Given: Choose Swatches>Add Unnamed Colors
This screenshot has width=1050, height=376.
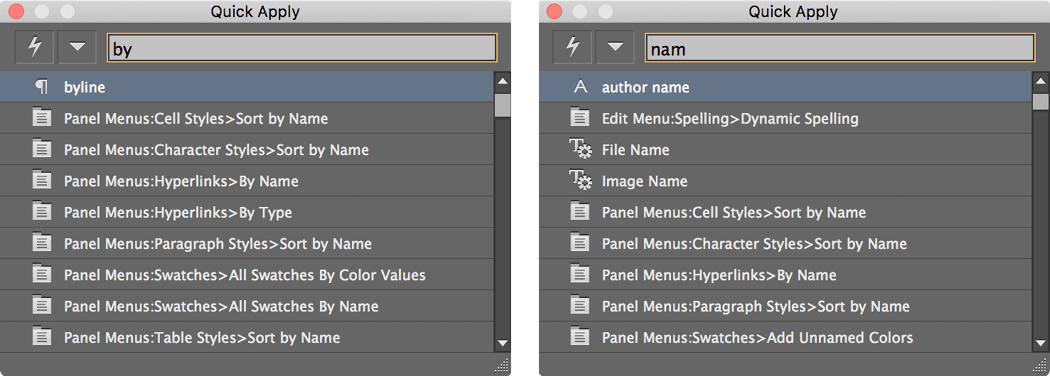Looking at the screenshot, I should click(785, 337).
